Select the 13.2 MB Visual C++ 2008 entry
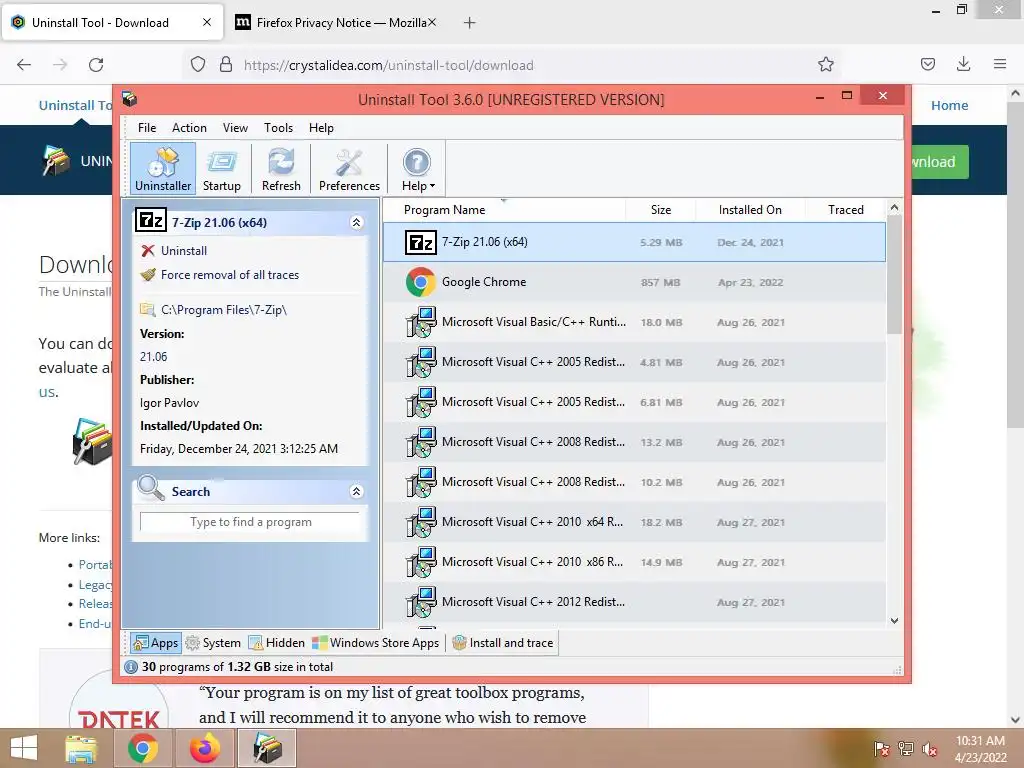Image resolution: width=1024 pixels, height=768 pixels. (634, 442)
